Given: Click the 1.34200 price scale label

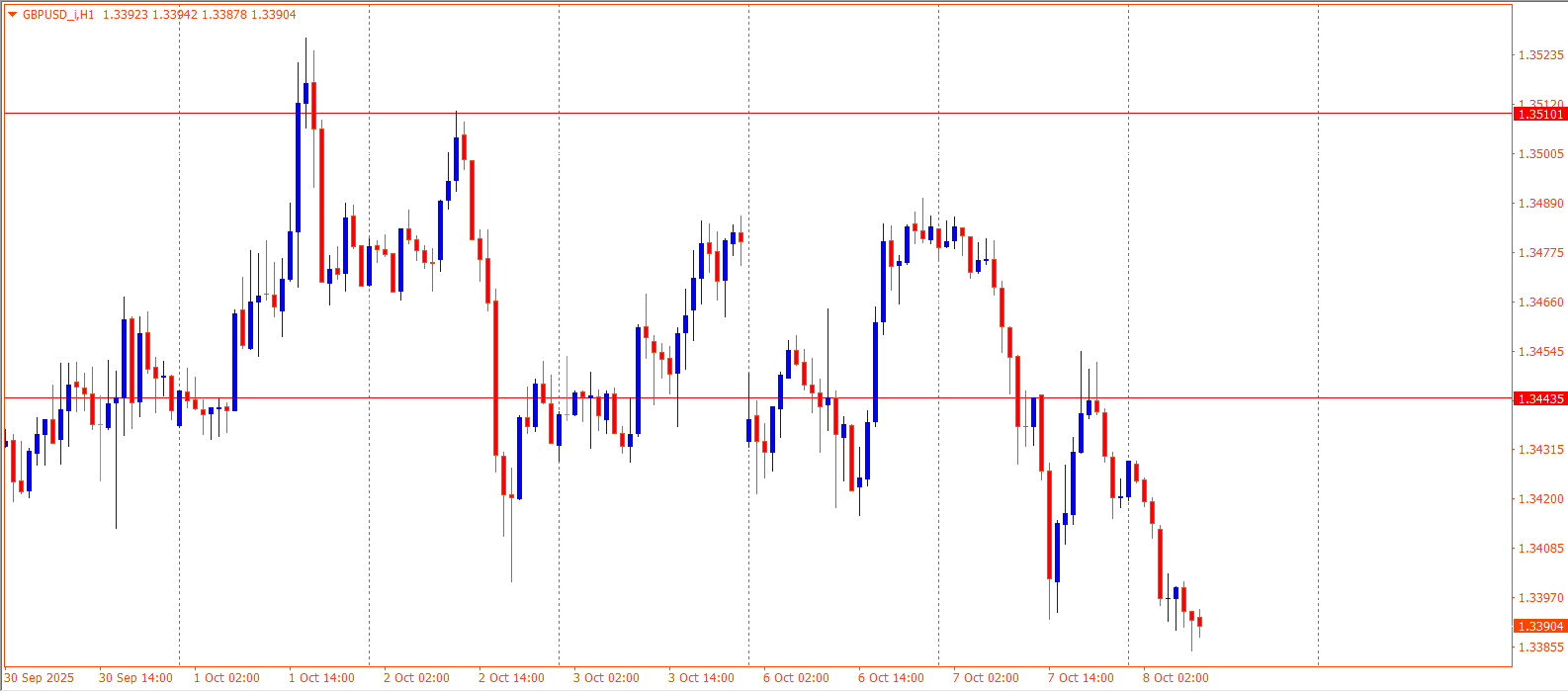Looking at the screenshot, I should point(1540,499).
